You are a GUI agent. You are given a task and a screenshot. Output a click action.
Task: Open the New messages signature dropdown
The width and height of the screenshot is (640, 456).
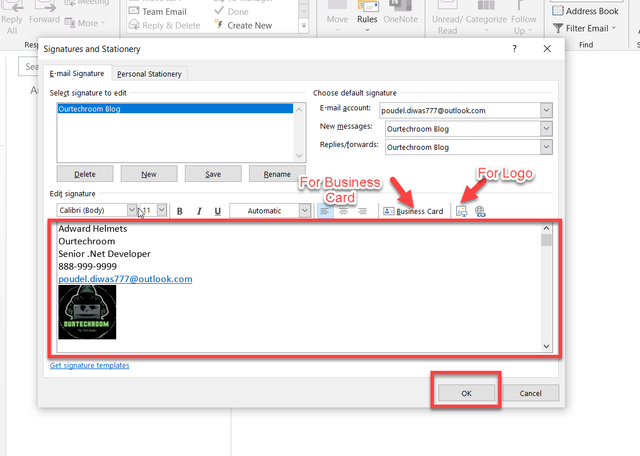click(546, 129)
